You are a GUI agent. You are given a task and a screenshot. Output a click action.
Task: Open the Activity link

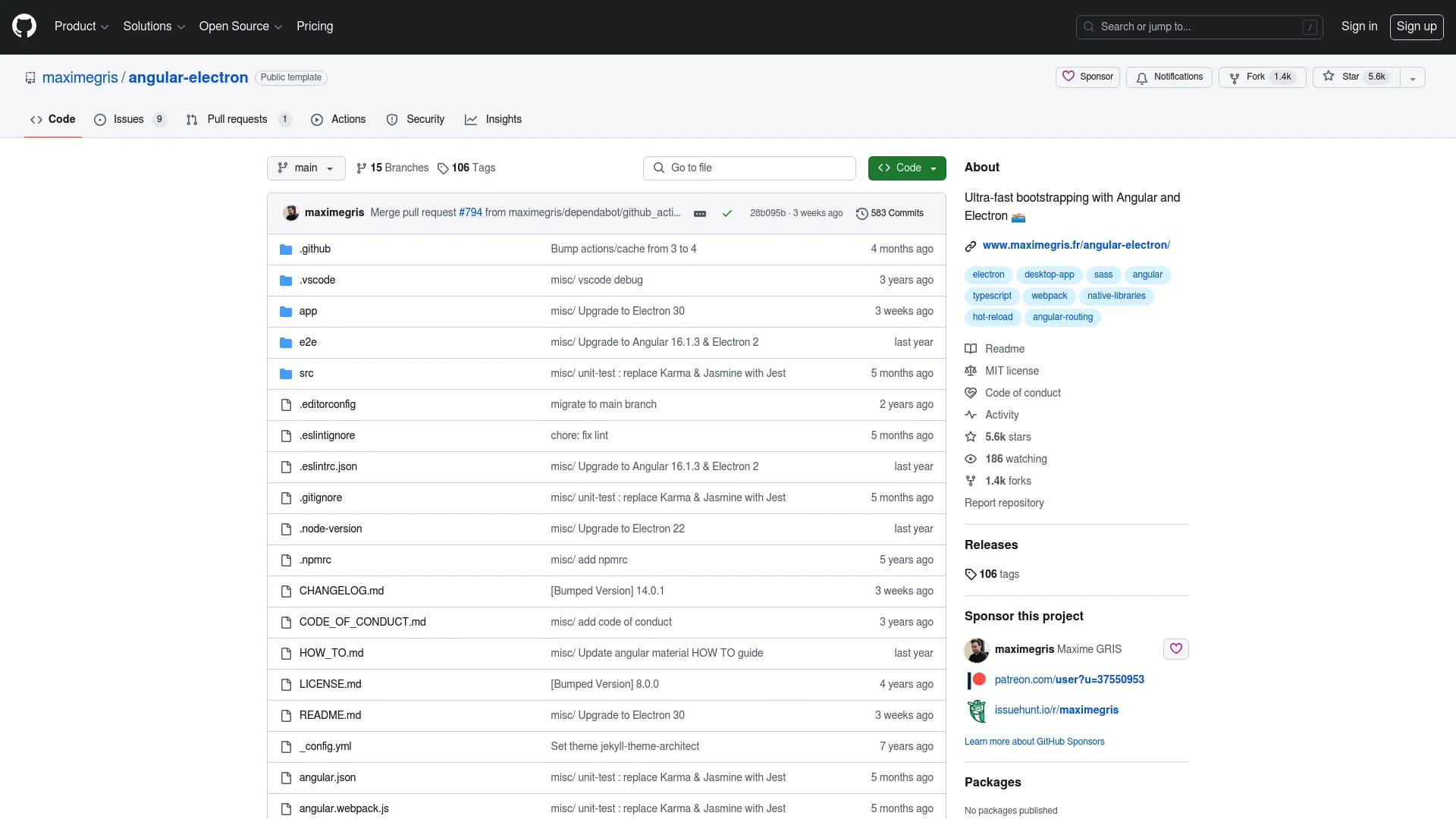991,416
